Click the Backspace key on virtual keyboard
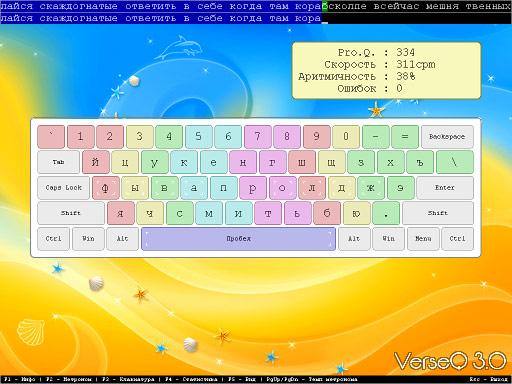The width and height of the screenshot is (512, 384). pyautogui.click(x=447, y=136)
